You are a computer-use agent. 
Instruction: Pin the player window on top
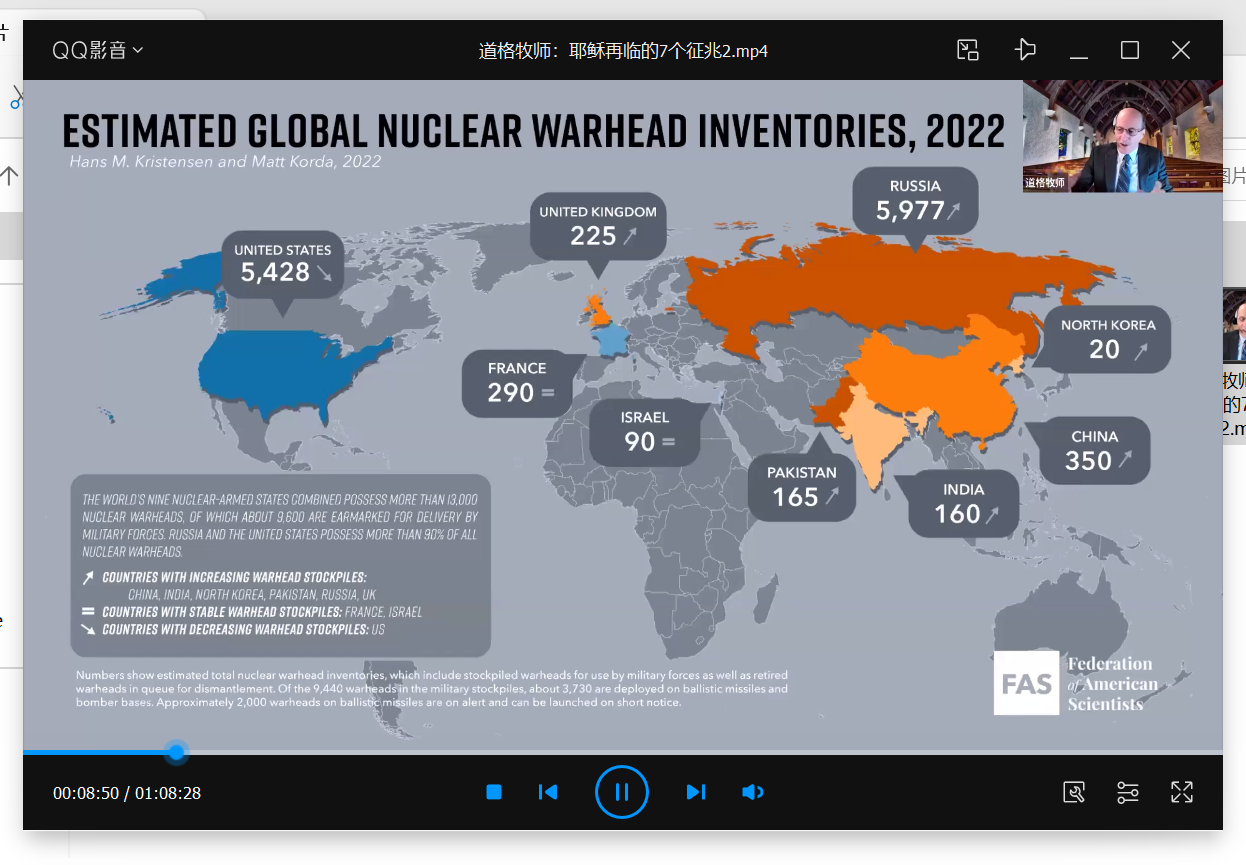1025,50
